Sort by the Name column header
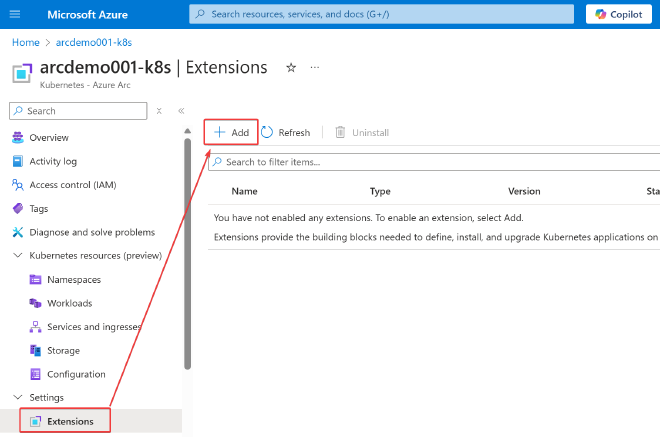Image resolution: width=660 pixels, height=437 pixels. click(x=245, y=191)
